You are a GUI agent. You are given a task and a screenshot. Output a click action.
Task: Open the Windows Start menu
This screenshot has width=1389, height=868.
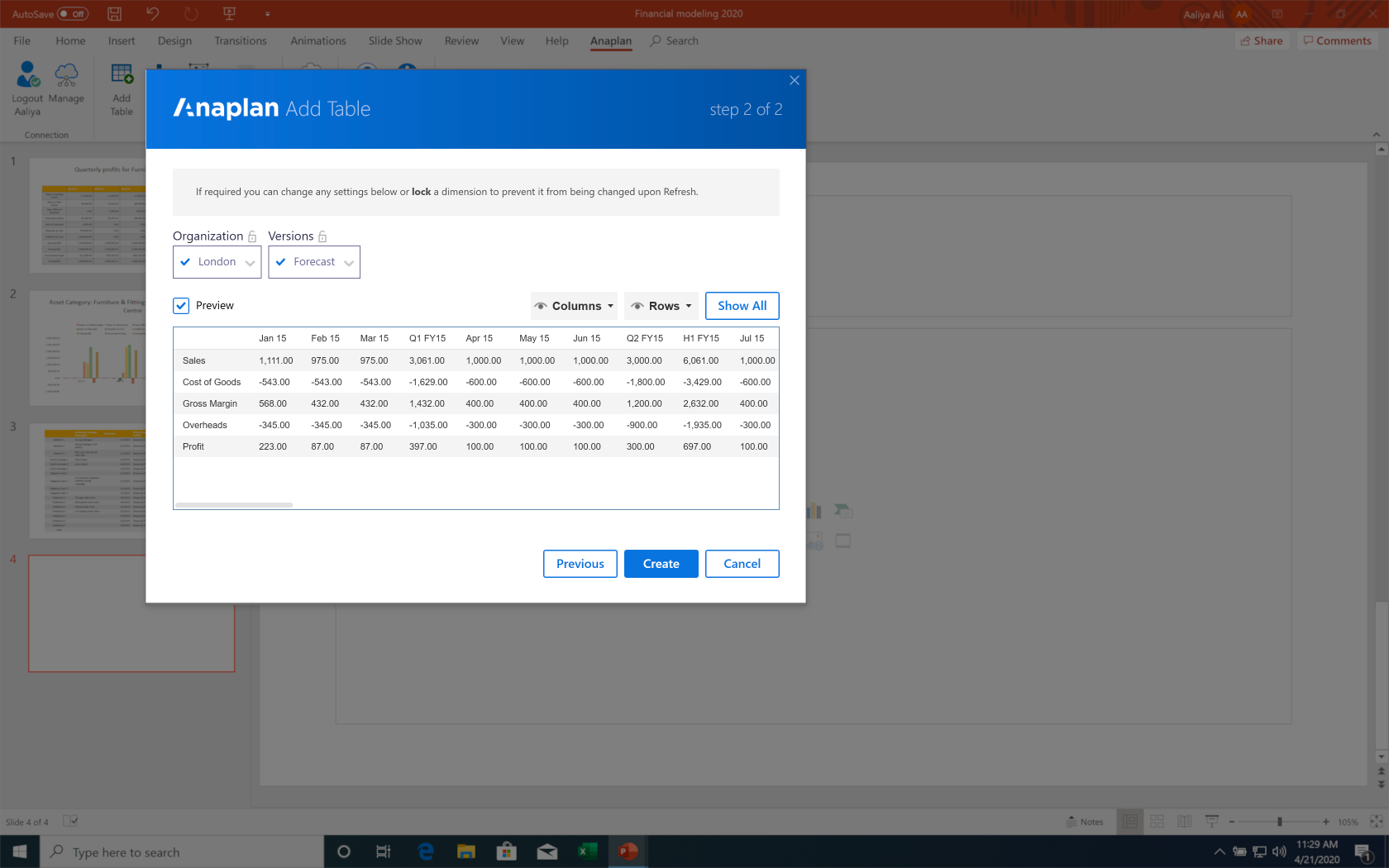pyautogui.click(x=20, y=851)
